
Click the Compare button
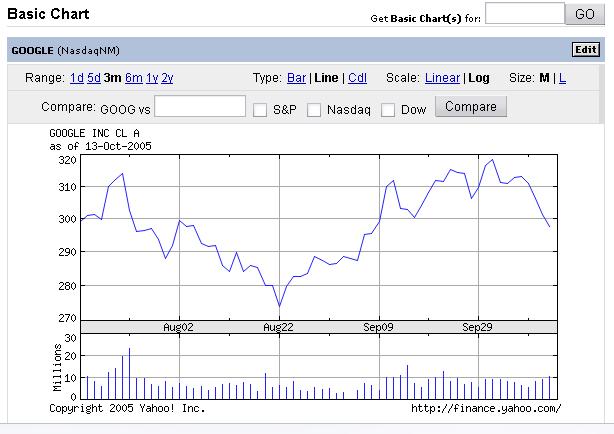click(x=470, y=107)
